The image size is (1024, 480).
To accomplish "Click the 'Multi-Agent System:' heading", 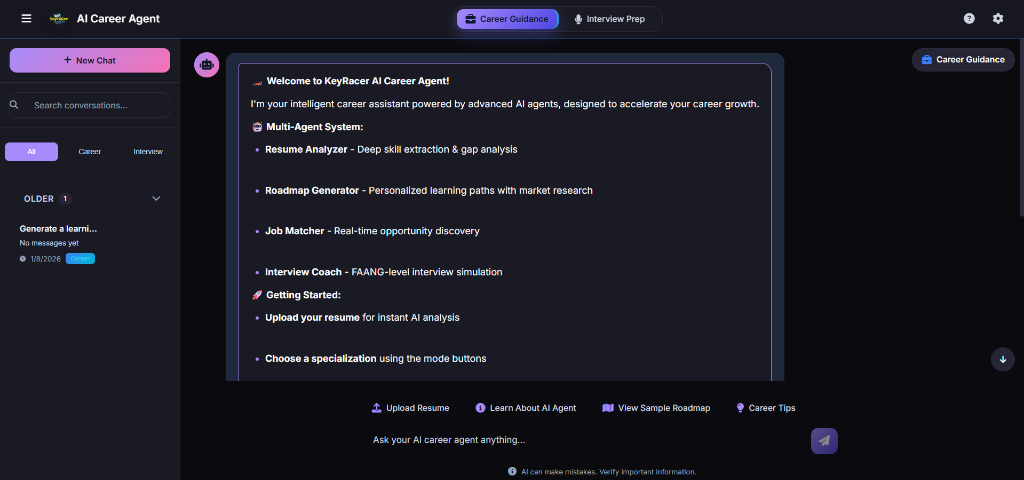I will (315, 127).
